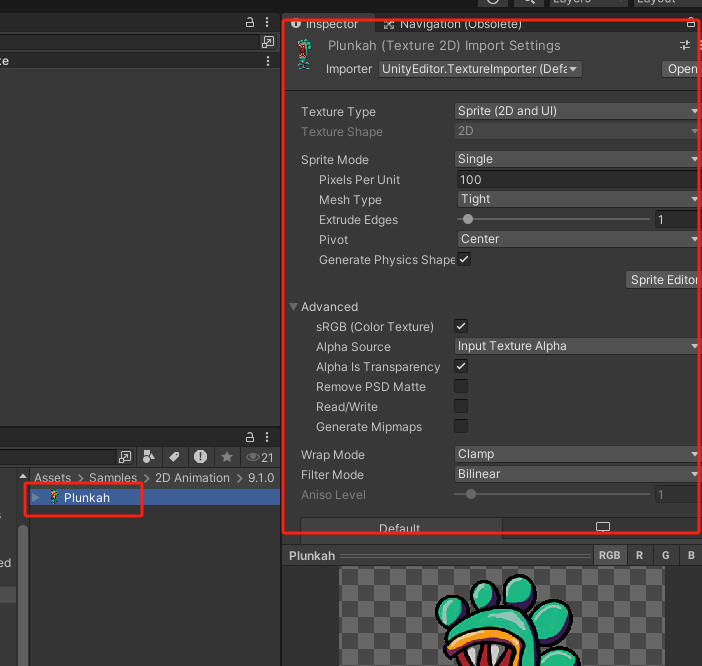Screen dimensions: 702x666
Task: Click the Assets breadcrumb
Action: point(52,478)
